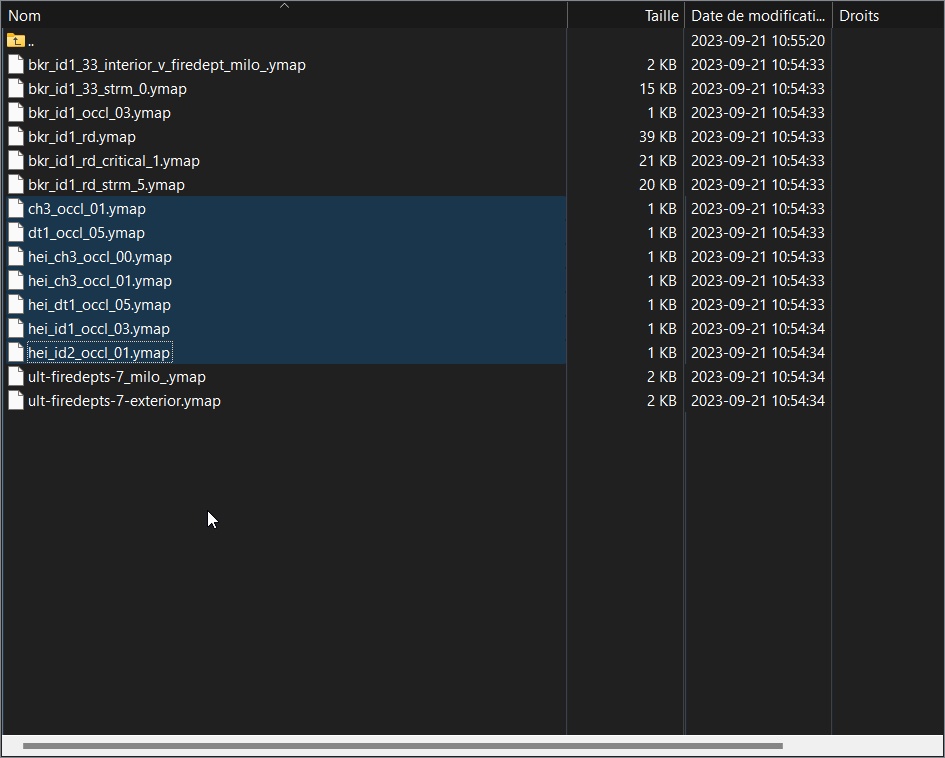Click the parent folder up-arrow icon
Viewport: 945px width, 758px height.
click(15, 41)
